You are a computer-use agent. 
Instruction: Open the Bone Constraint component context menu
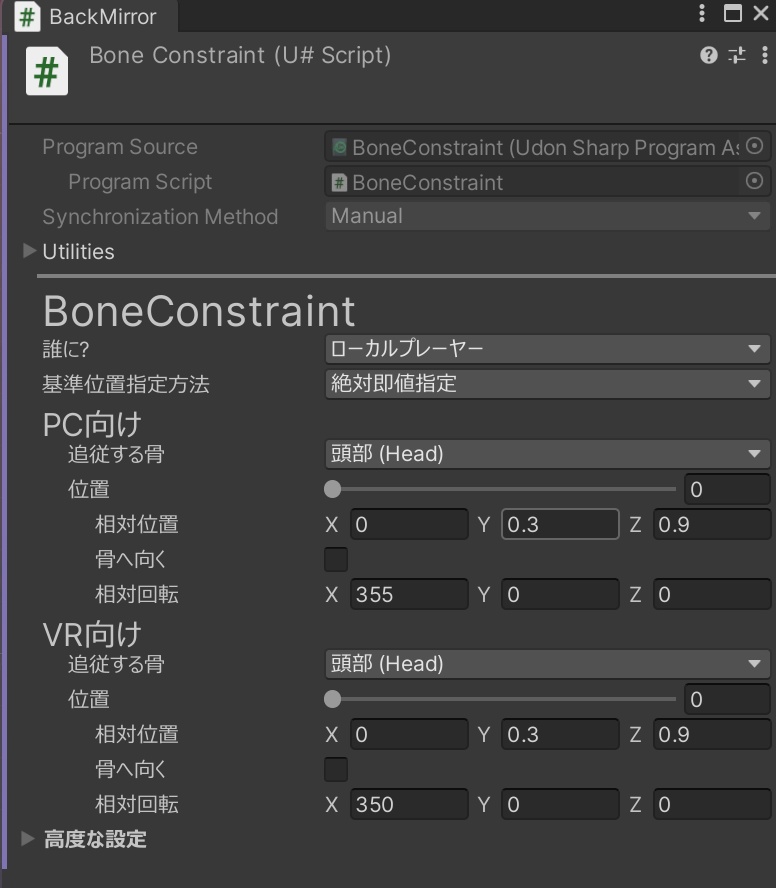[762, 56]
